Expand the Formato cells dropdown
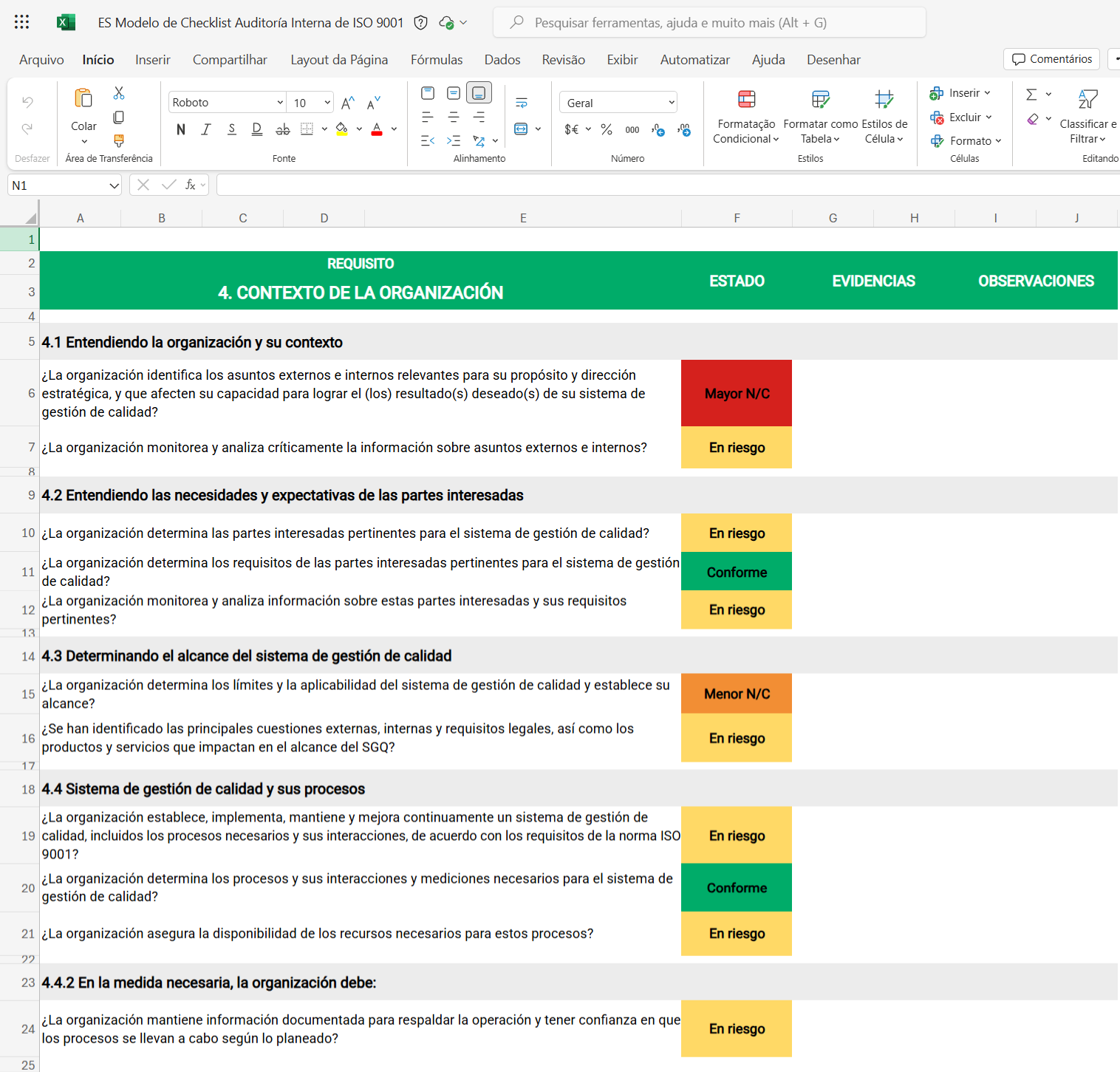This screenshot has width=1120, height=1072. [x=998, y=141]
